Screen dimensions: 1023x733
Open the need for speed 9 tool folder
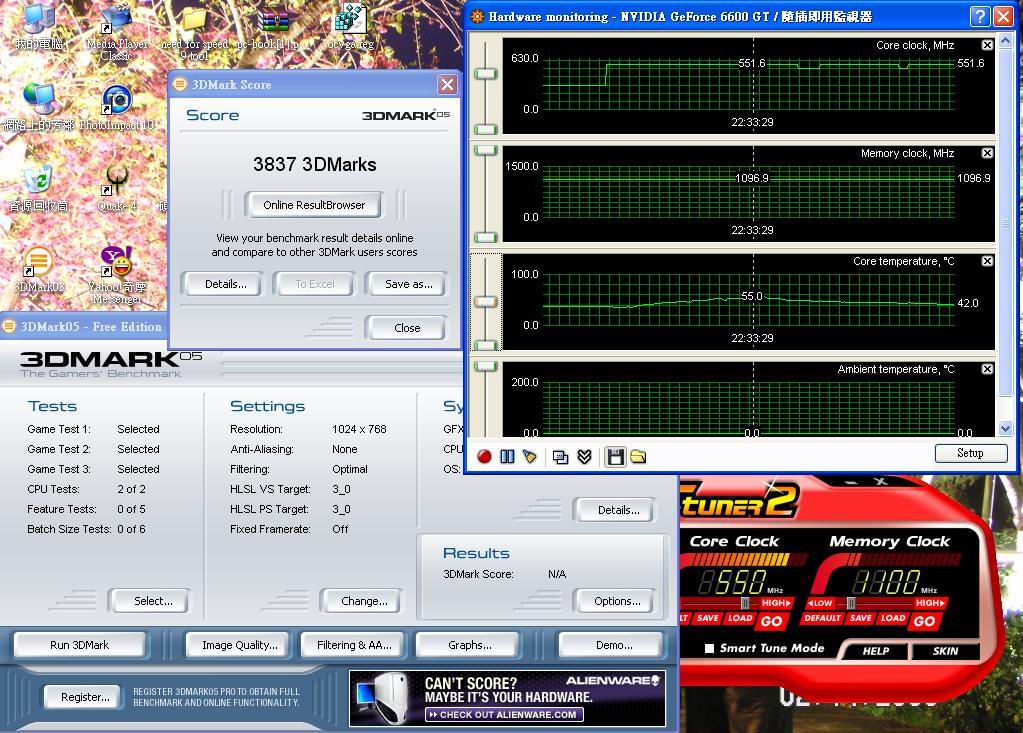(194, 31)
